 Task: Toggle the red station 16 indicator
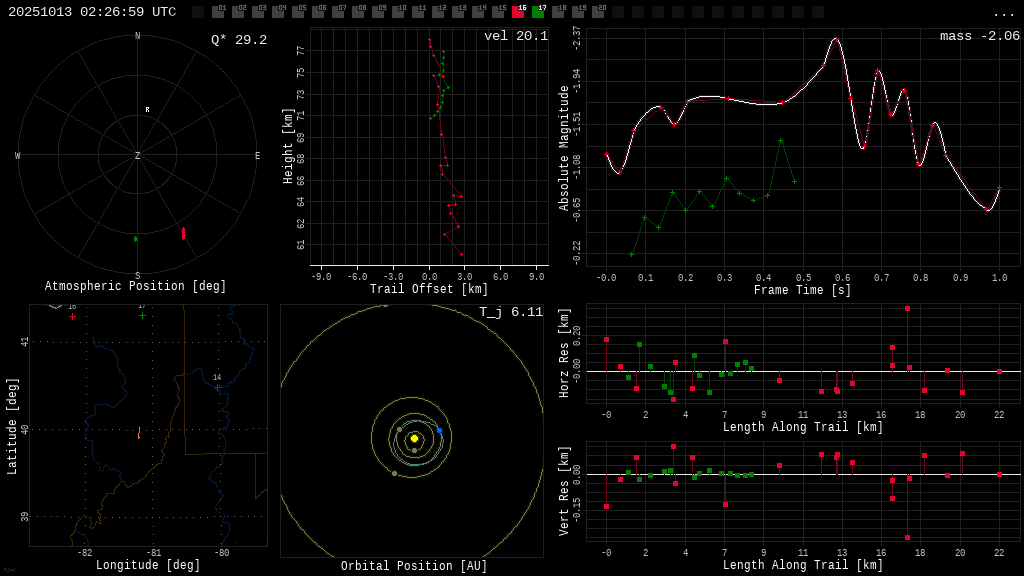(518, 12)
